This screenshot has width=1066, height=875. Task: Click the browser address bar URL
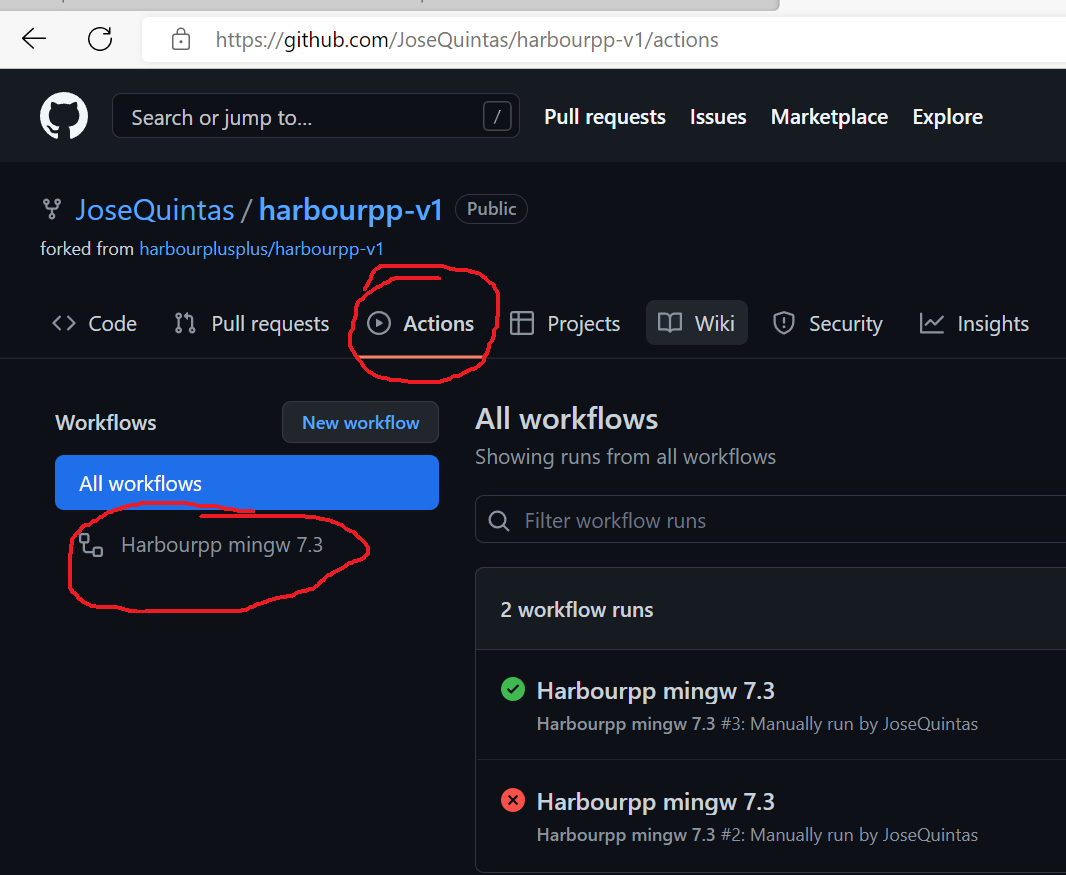467,40
